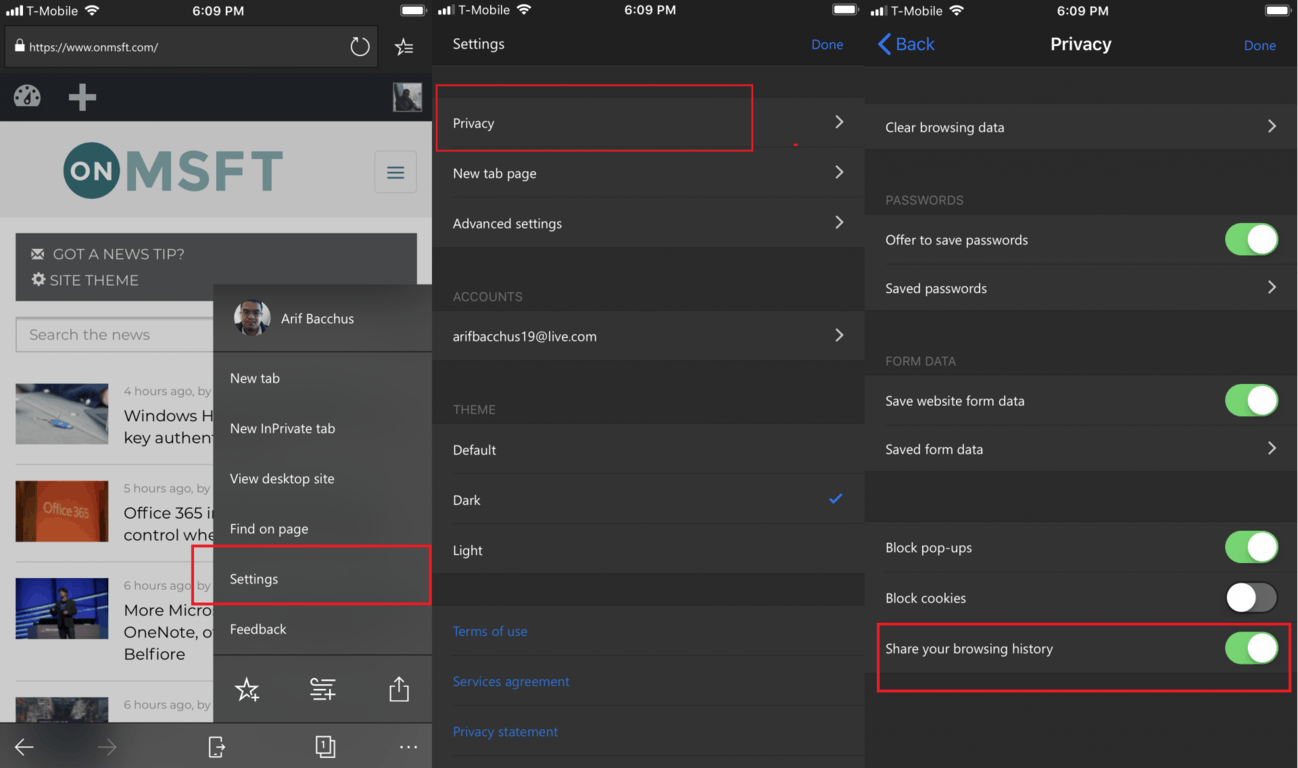Screen dimensions: 1298x768
Task: Open the reading list hub icon
Action: tap(323, 689)
